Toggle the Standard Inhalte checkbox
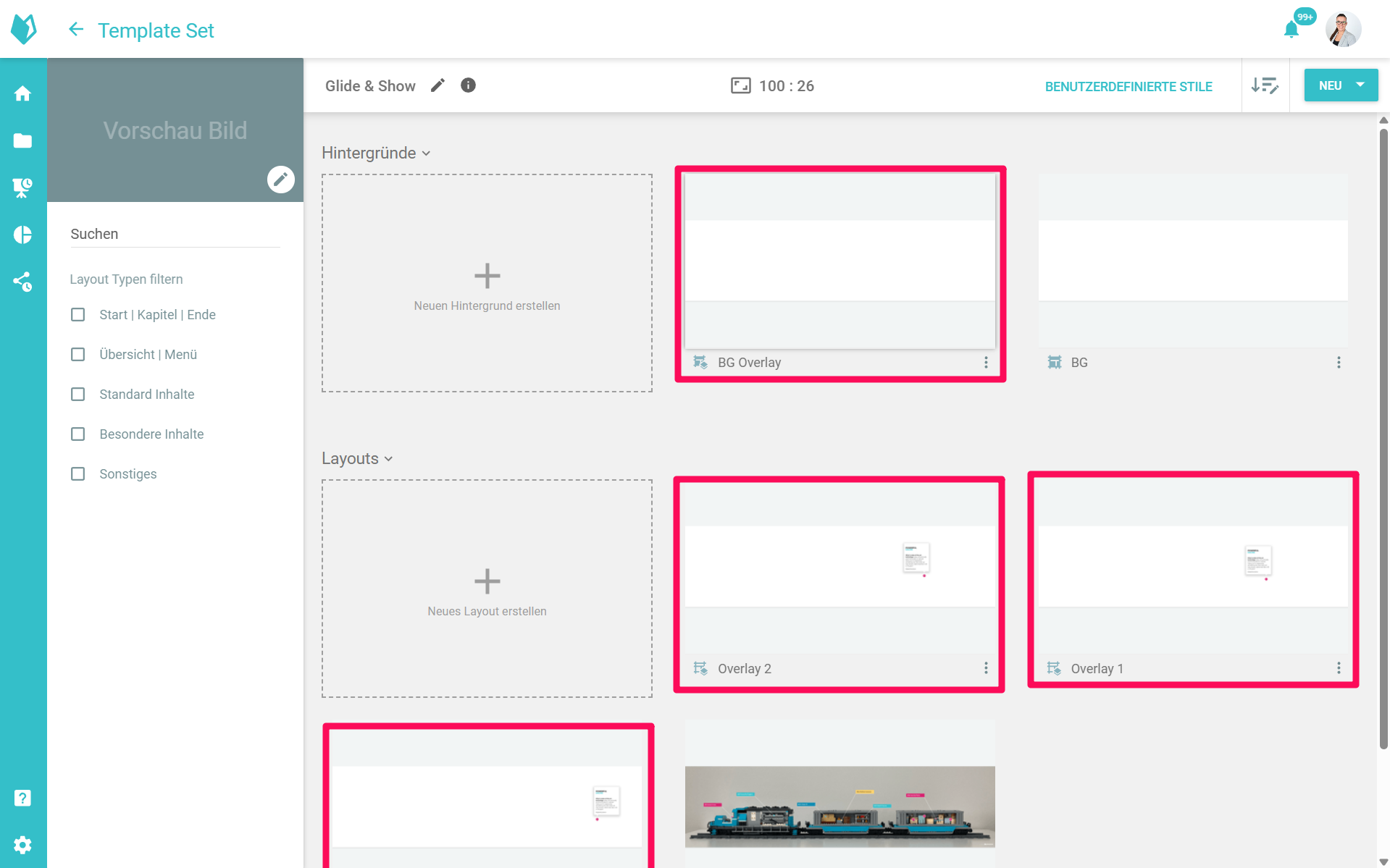Viewport: 1390px width, 868px height. pyautogui.click(x=78, y=395)
